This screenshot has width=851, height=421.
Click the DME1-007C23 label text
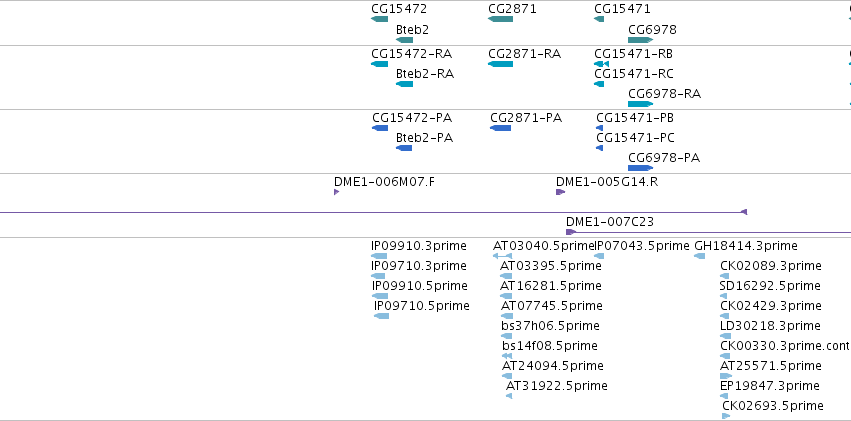(610, 221)
